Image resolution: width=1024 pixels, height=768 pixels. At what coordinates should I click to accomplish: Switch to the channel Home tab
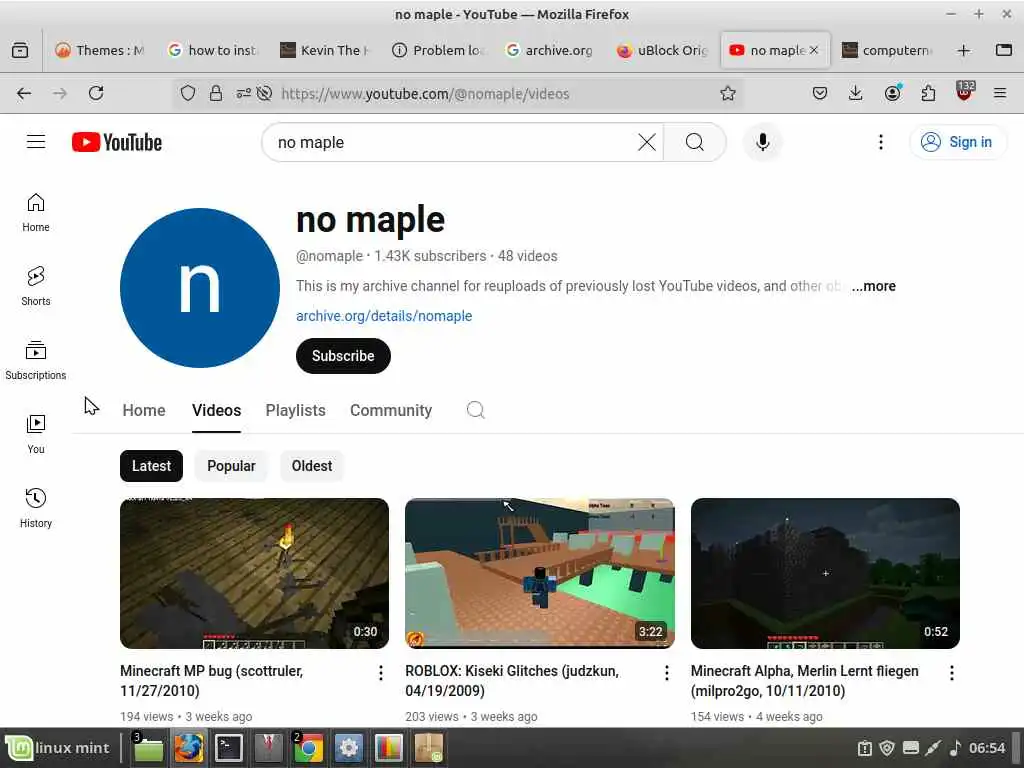click(144, 410)
